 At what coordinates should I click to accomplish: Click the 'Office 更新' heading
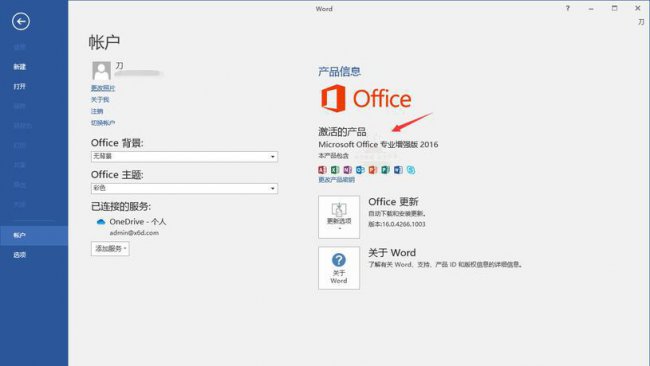coord(393,202)
